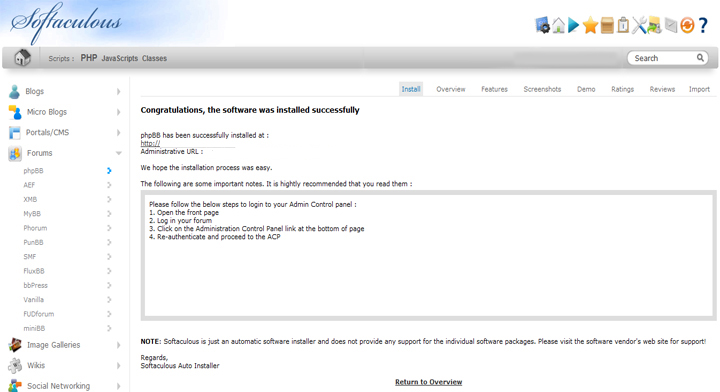Click the magnifier icon in search box
Image resolution: width=720 pixels, height=392 pixels.
(x=700, y=58)
